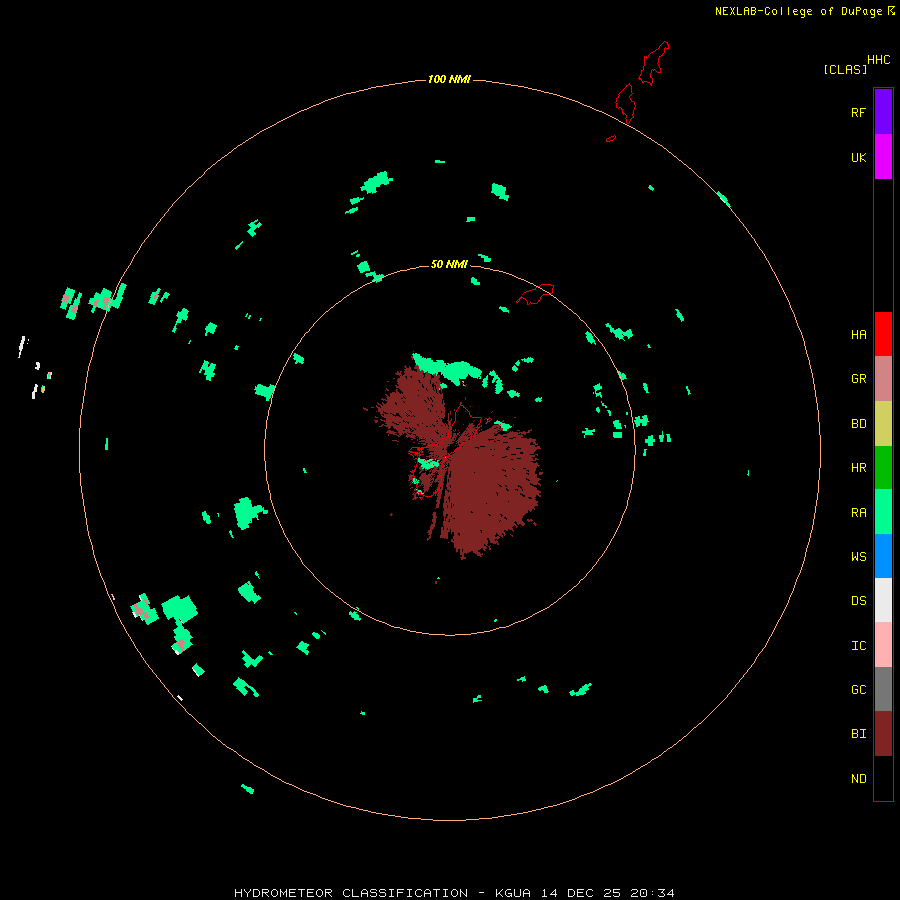Select the GR legend color block
The height and width of the screenshot is (900, 900).
pyautogui.click(x=883, y=379)
